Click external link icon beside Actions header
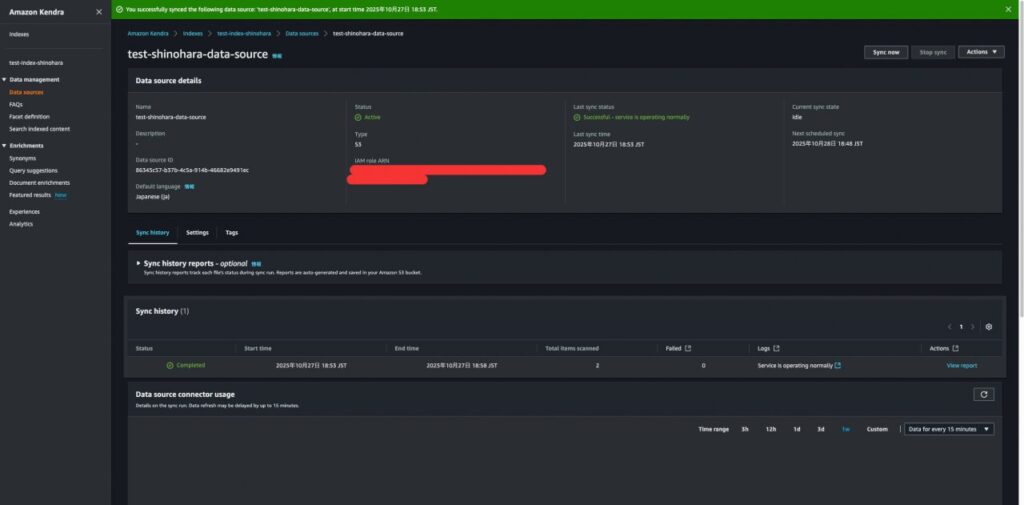The image size is (1024, 505). pyautogui.click(x=955, y=348)
